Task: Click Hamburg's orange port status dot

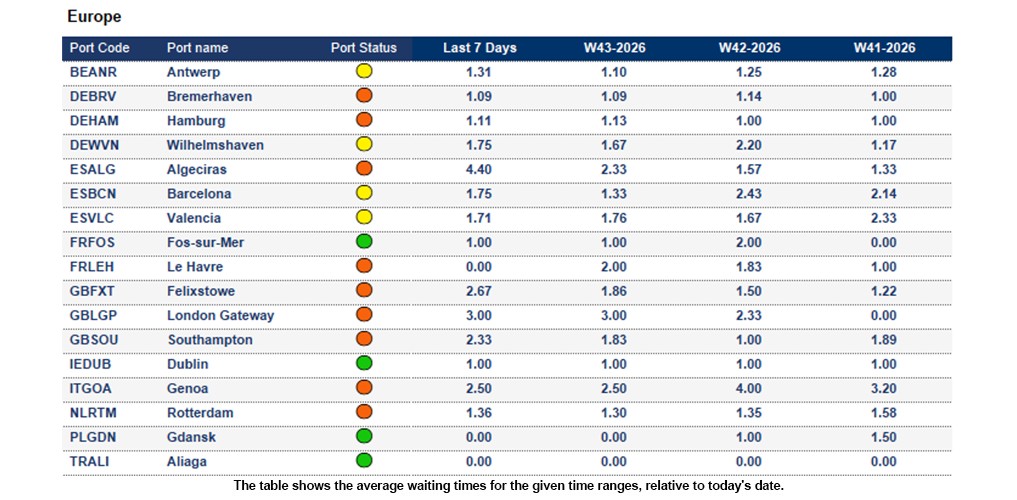Action: click(364, 120)
